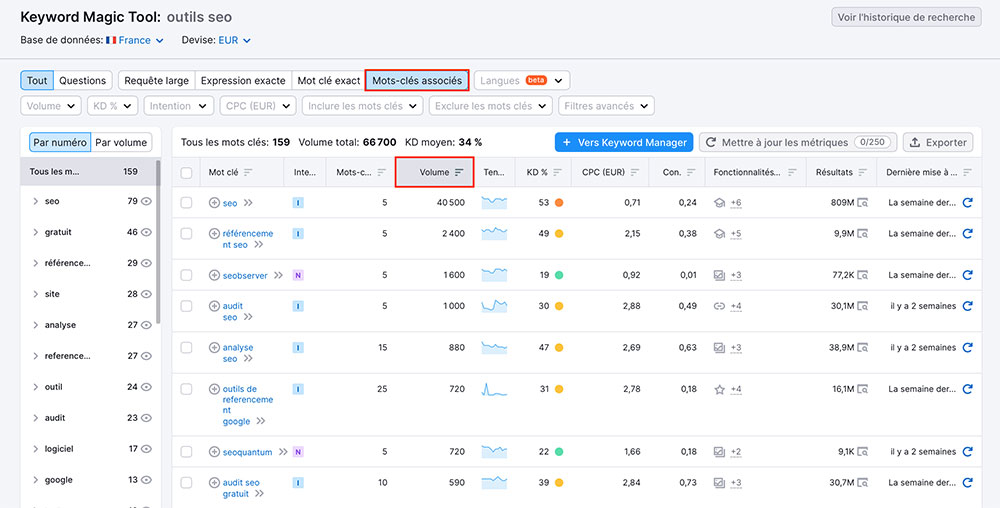Refresh metrics for the seobserver row
The height and width of the screenshot is (508, 1000).
pyautogui.click(x=967, y=275)
